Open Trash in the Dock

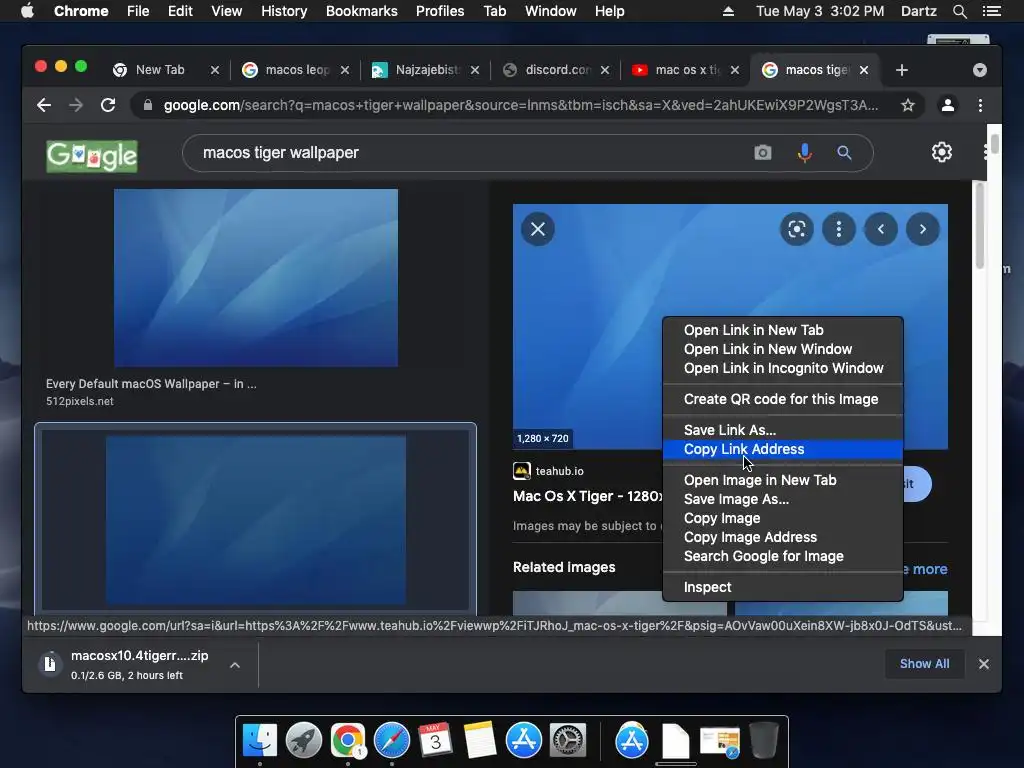763,741
